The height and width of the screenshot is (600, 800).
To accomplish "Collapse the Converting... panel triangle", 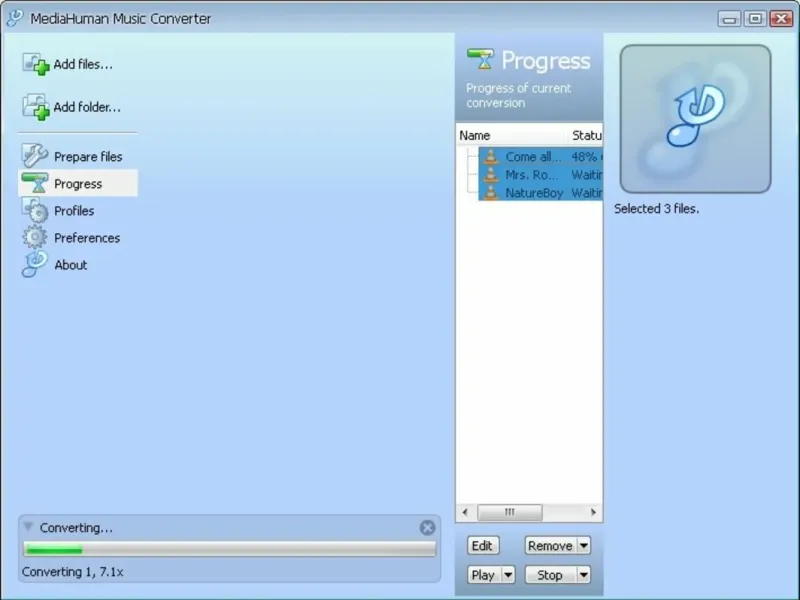I will (29, 527).
